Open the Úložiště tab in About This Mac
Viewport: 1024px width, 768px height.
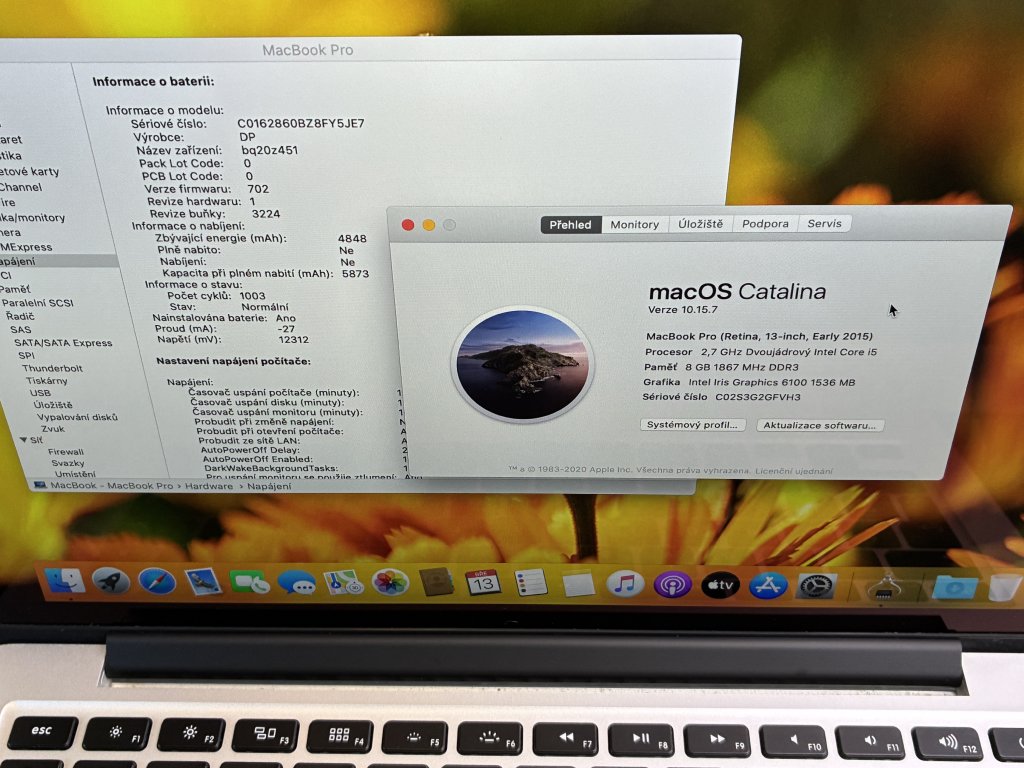(x=701, y=224)
